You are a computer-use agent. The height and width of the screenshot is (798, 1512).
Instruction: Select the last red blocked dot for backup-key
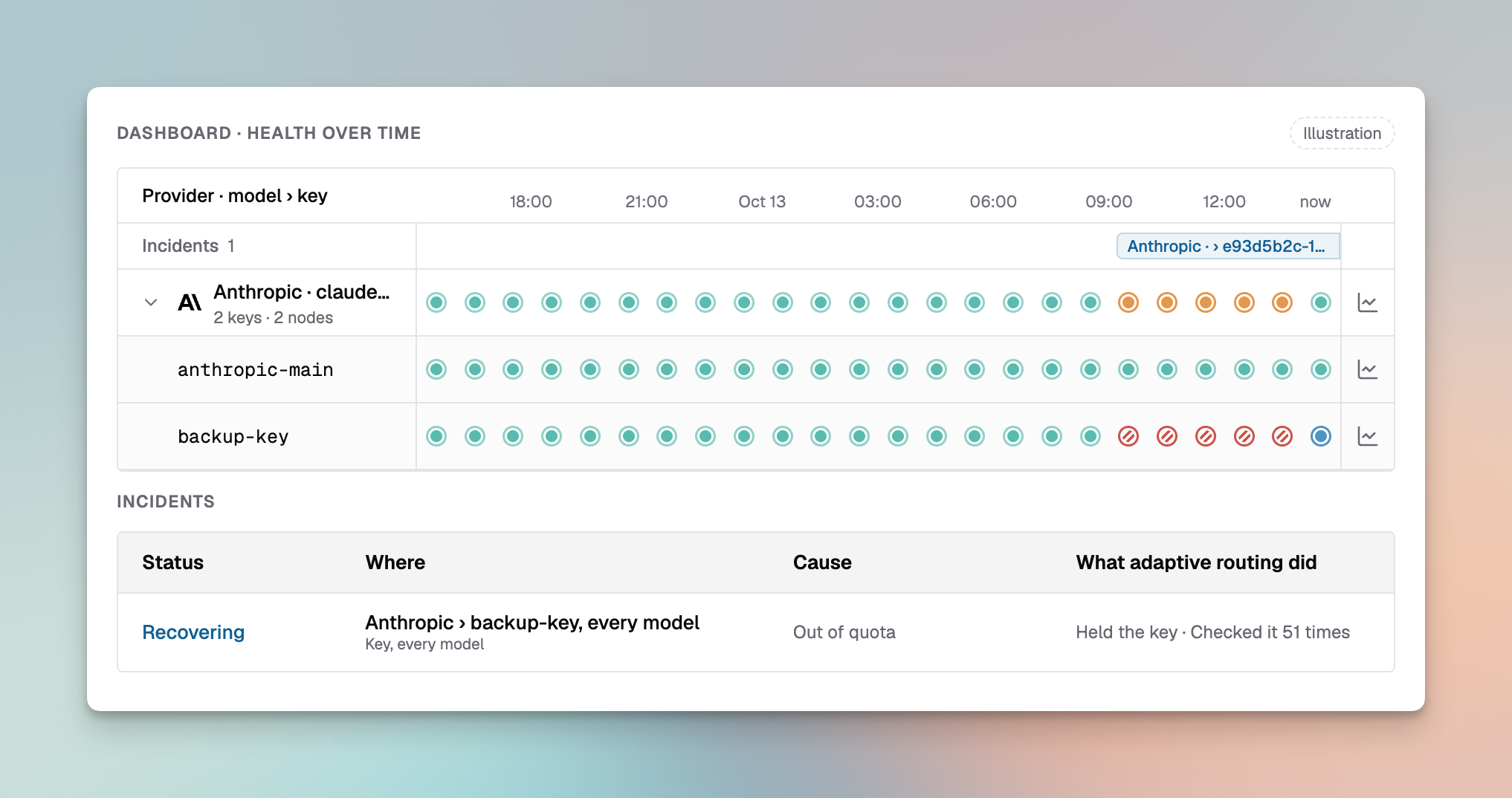click(1282, 436)
